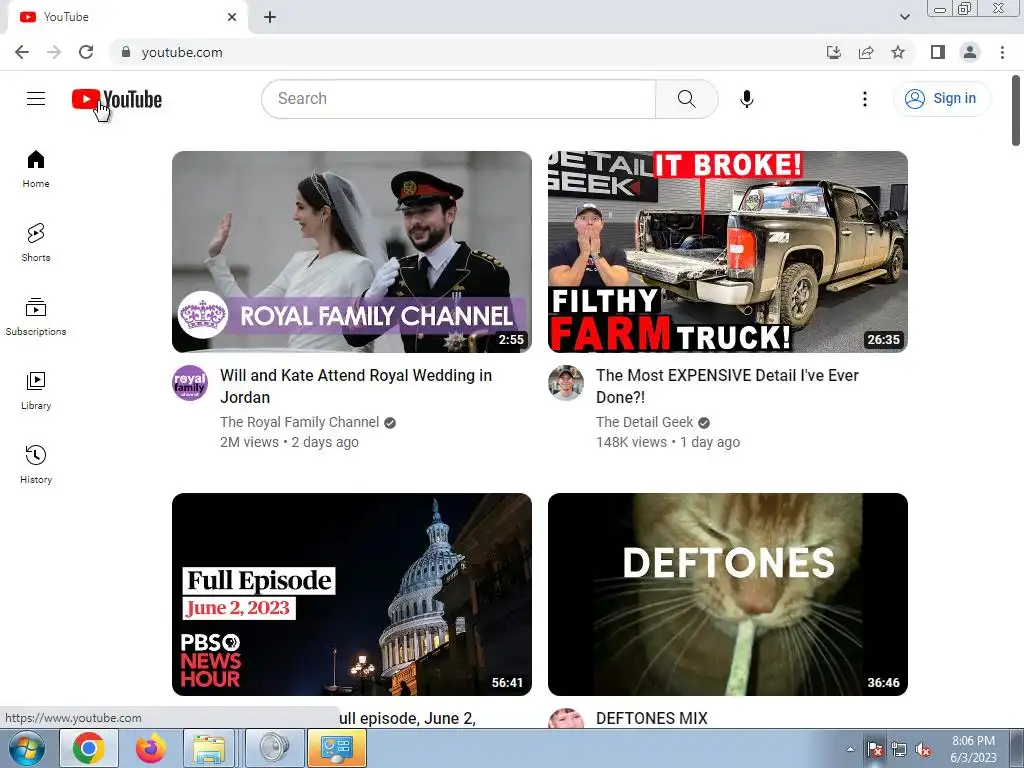The width and height of the screenshot is (1024, 768).
Task: Play the DEFTONES cat thumbnail
Action: [x=728, y=594]
